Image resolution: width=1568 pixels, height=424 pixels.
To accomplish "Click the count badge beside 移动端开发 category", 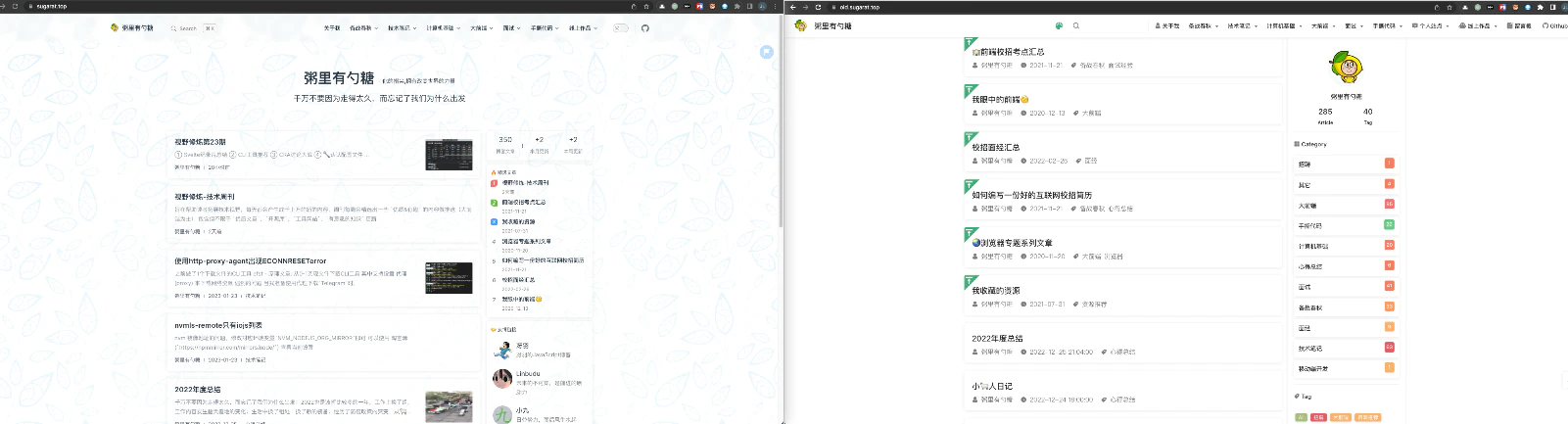I will pyautogui.click(x=1389, y=368).
